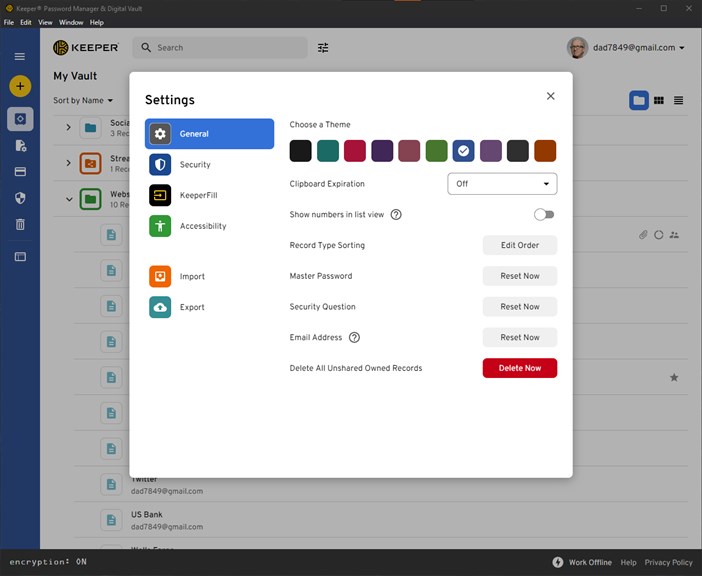Click help icon beside Show numbers
702x576 pixels.
(x=396, y=214)
